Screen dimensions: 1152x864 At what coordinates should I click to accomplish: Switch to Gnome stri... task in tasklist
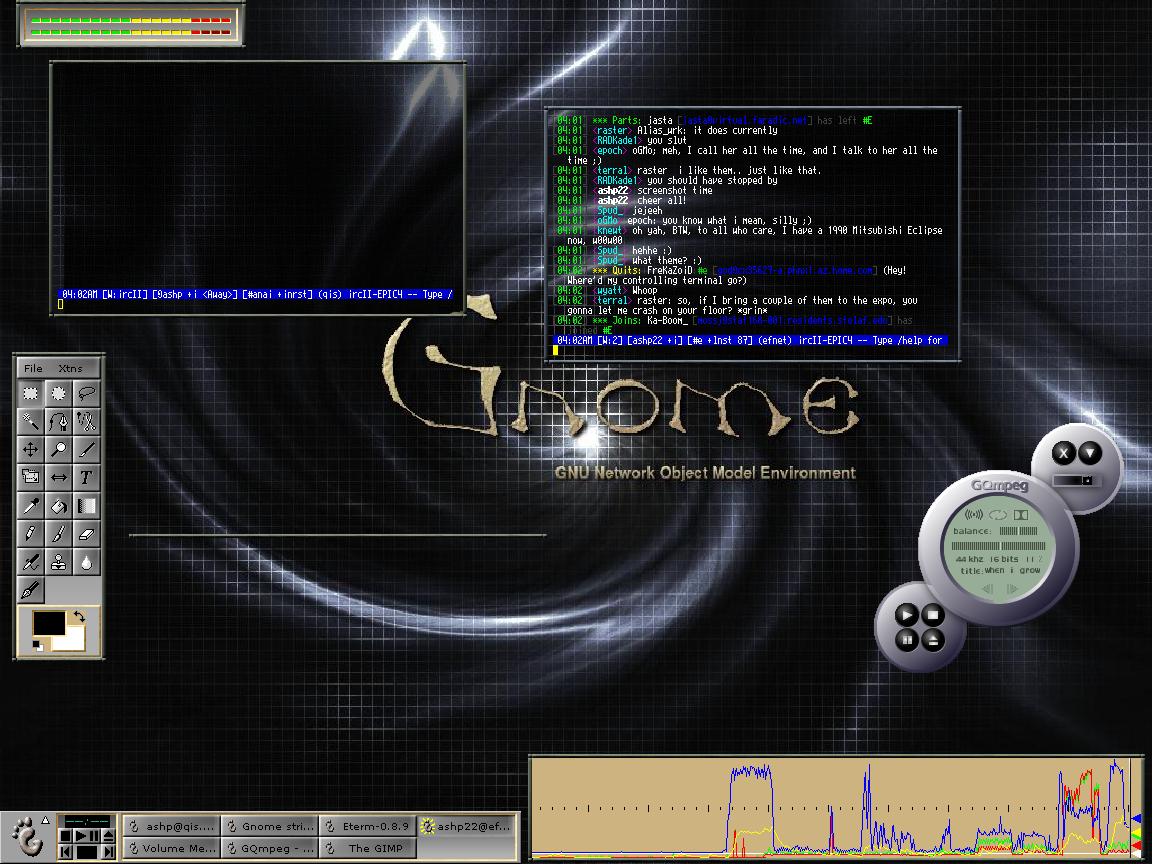click(x=269, y=826)
